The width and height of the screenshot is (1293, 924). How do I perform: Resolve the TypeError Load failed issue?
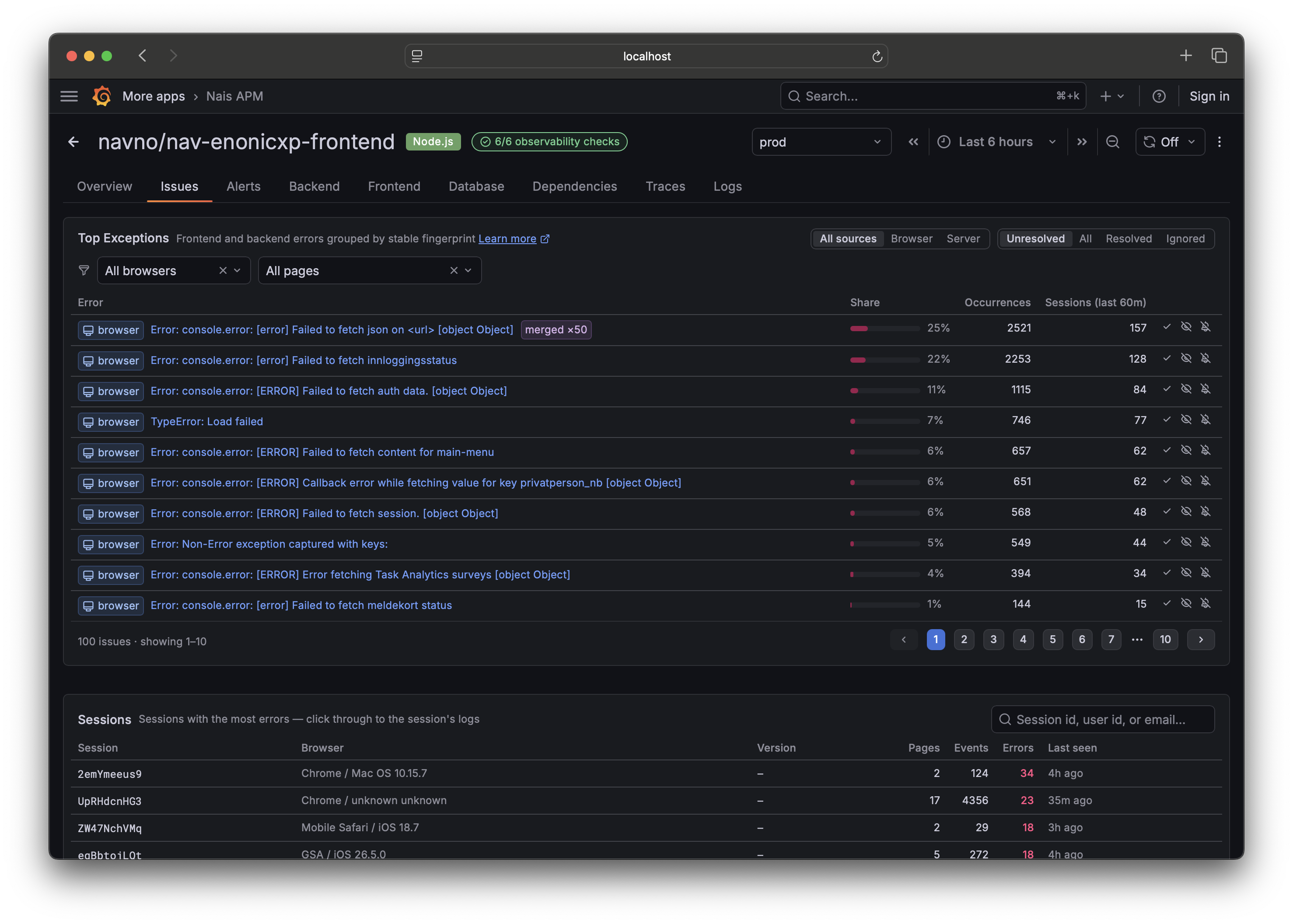click(x=1166, y=419)
